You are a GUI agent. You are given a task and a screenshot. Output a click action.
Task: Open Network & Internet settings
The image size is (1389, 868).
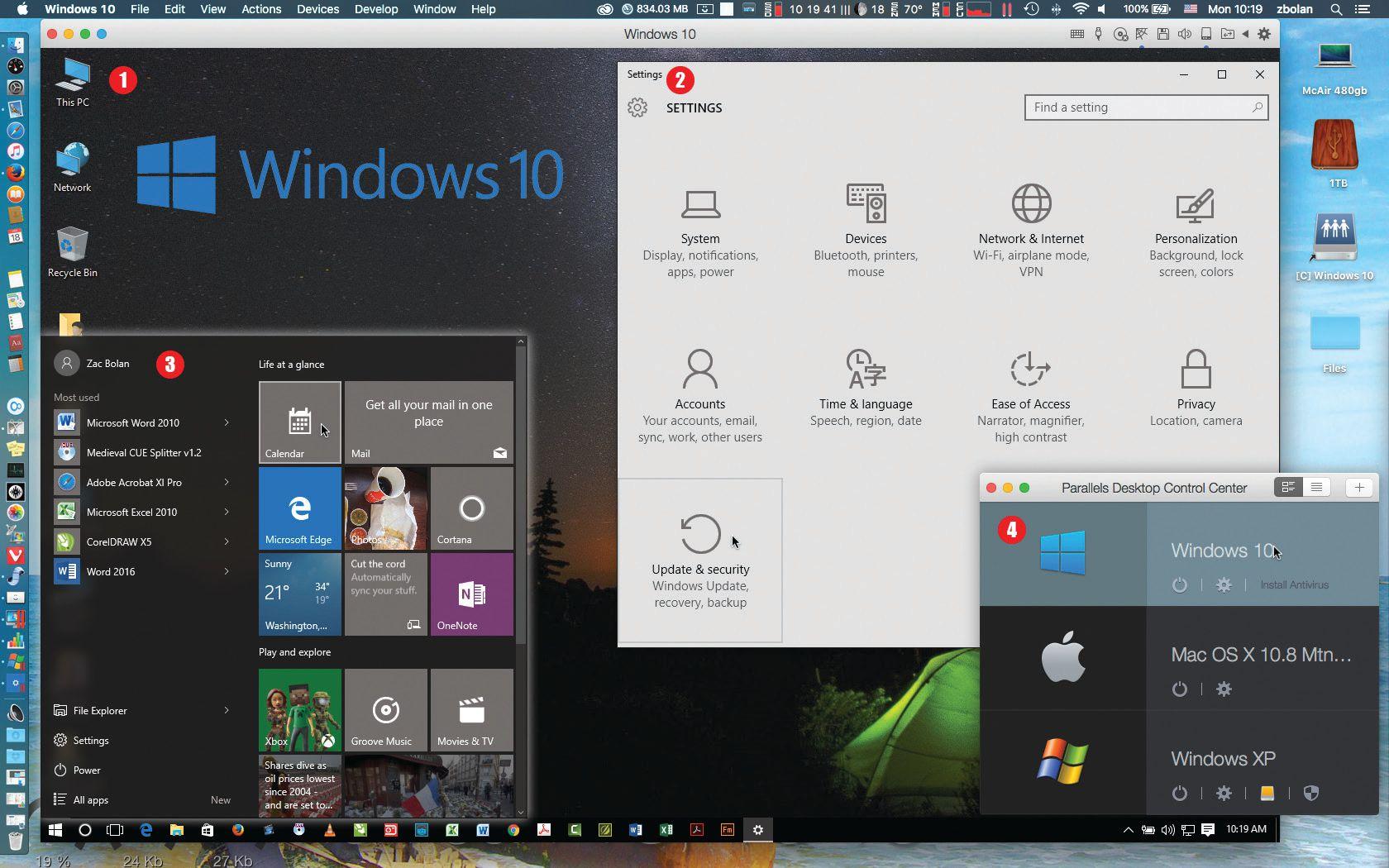[1031, 231]
